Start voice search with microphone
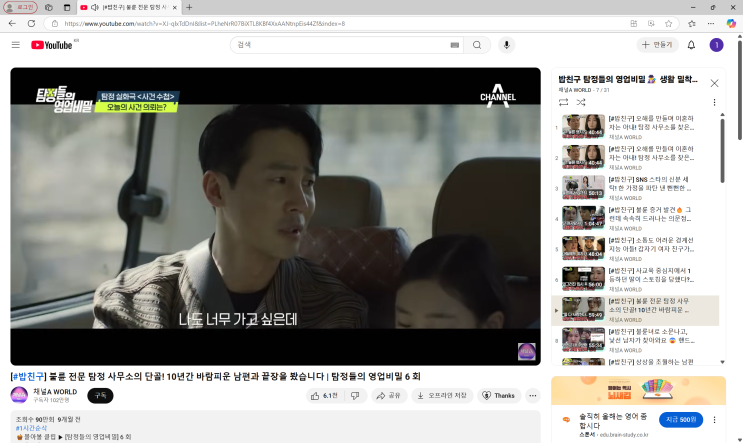743x443 pixels. pyautogui.click(x=507, y=45)
